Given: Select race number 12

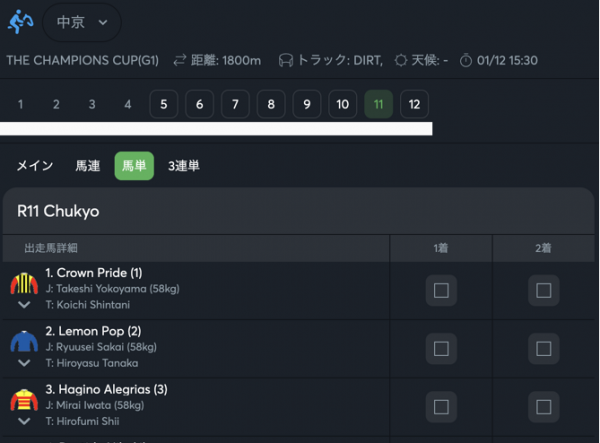Looking at the screenshot, I should (414, 104).
